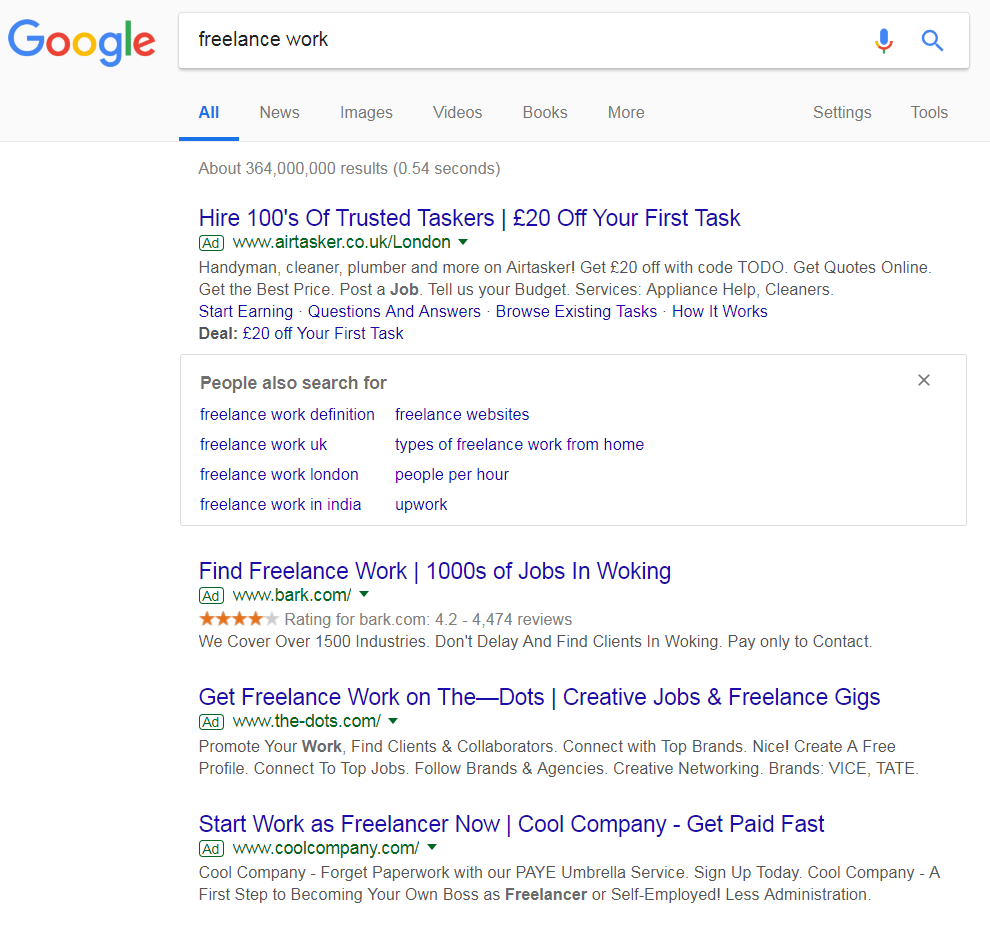Open the How It Works sitelink
This screenshot has height=934, width=990.
[719, 311]
